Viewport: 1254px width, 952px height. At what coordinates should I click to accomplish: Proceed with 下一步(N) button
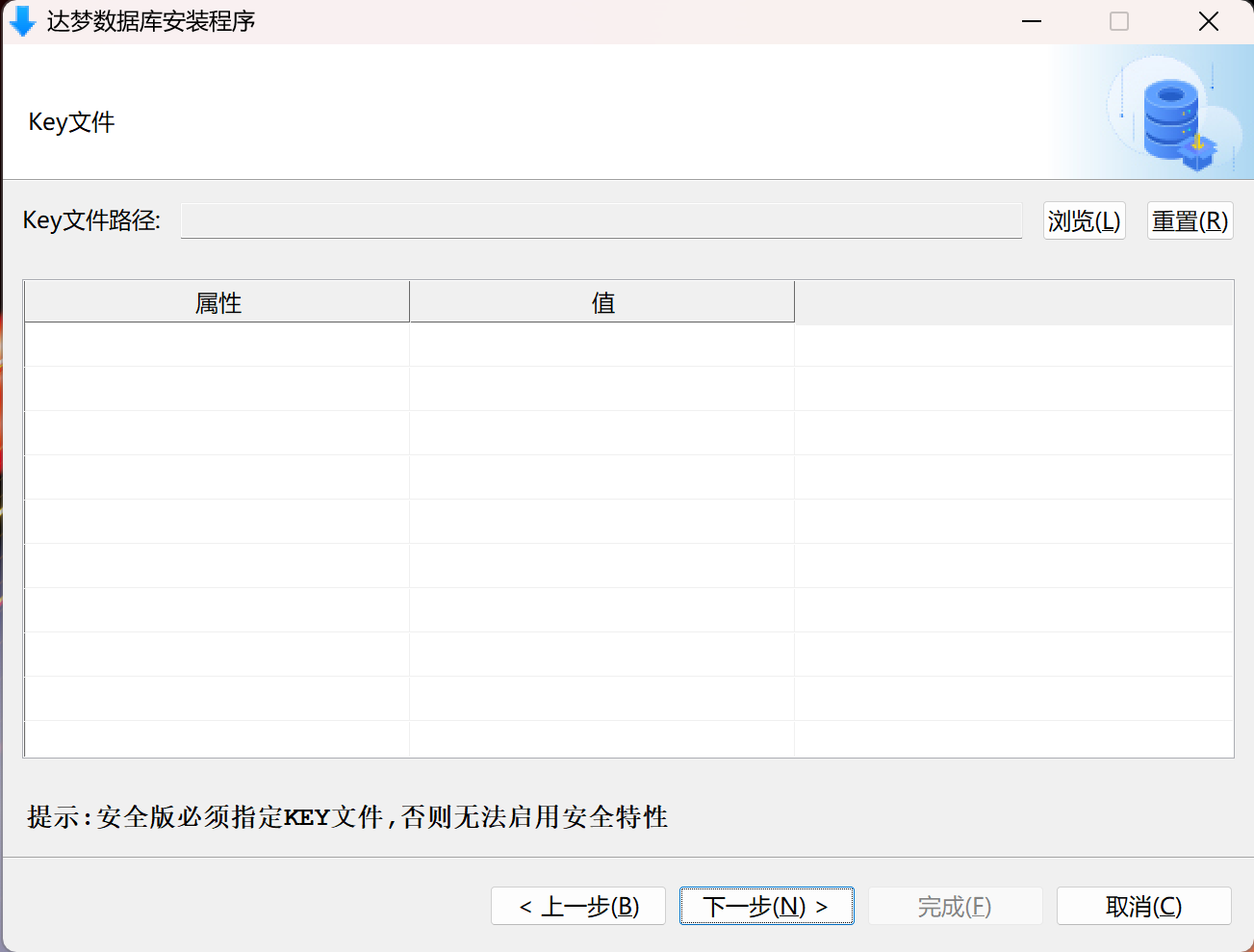[767, 906]
